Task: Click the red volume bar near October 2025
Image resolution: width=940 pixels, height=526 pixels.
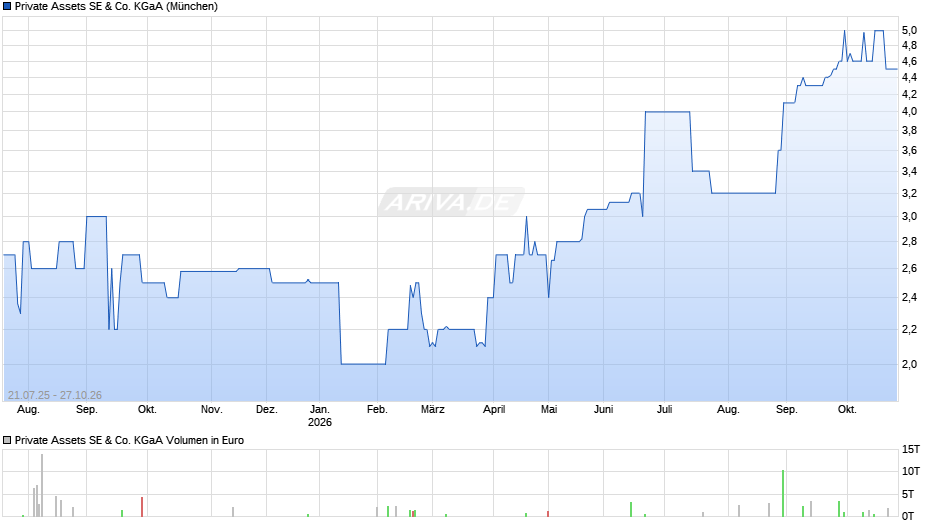Action: (142, 507)
